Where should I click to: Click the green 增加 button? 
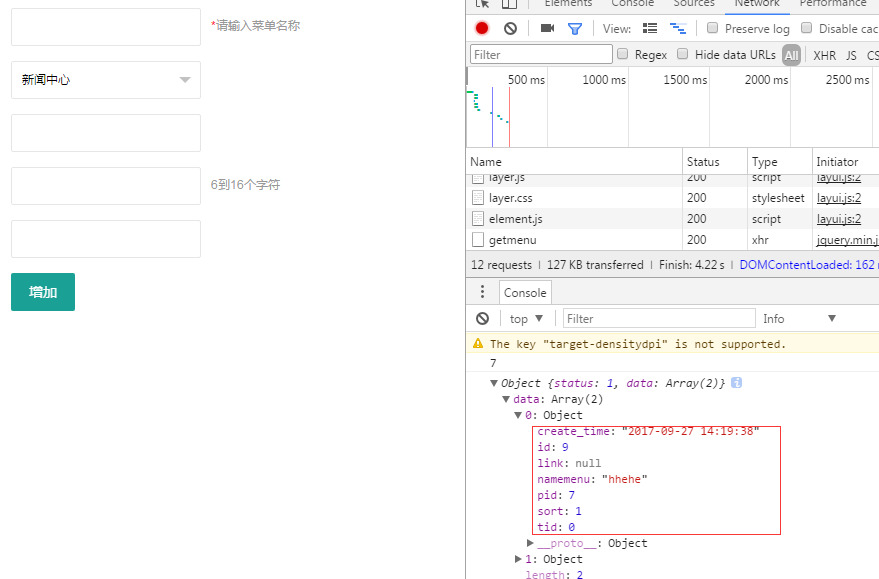43,292
